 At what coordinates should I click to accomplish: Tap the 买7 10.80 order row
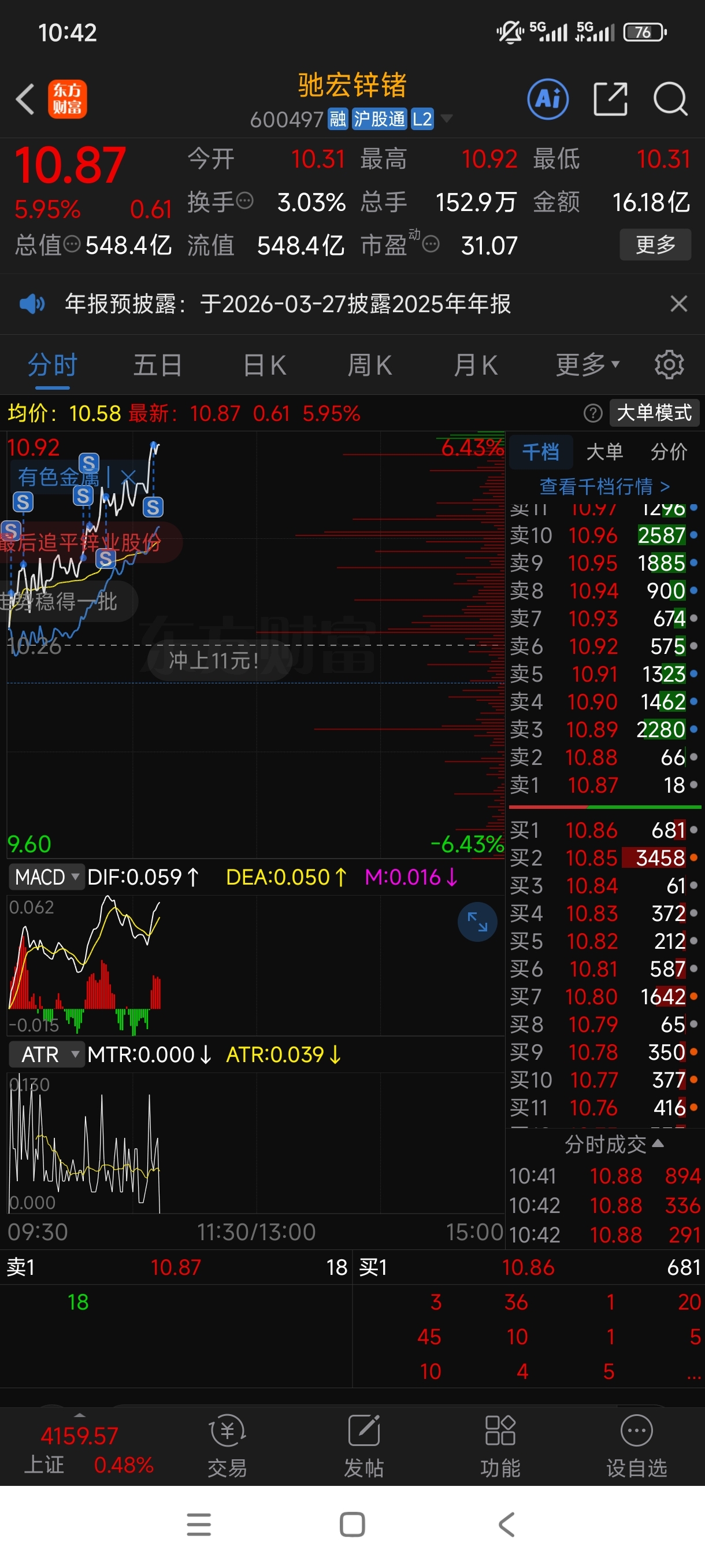[x=604, y=996]
